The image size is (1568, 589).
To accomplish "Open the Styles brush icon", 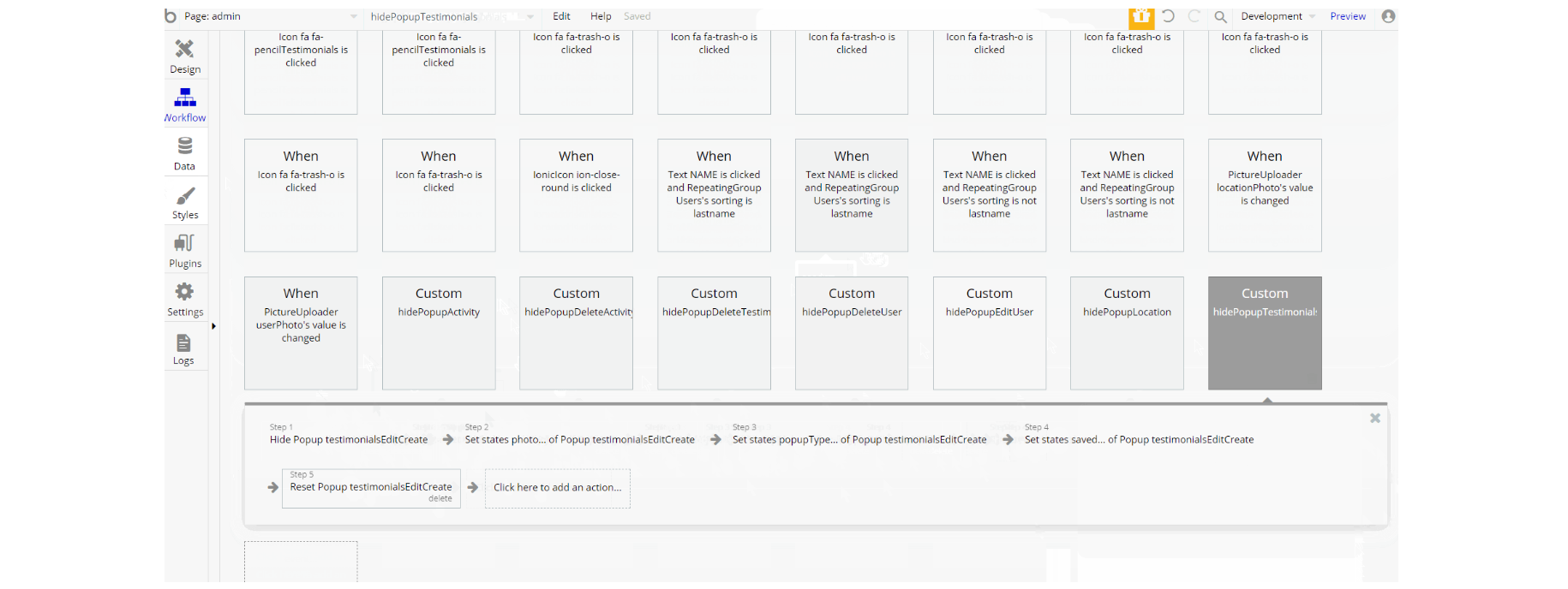I will coord(184,195).
